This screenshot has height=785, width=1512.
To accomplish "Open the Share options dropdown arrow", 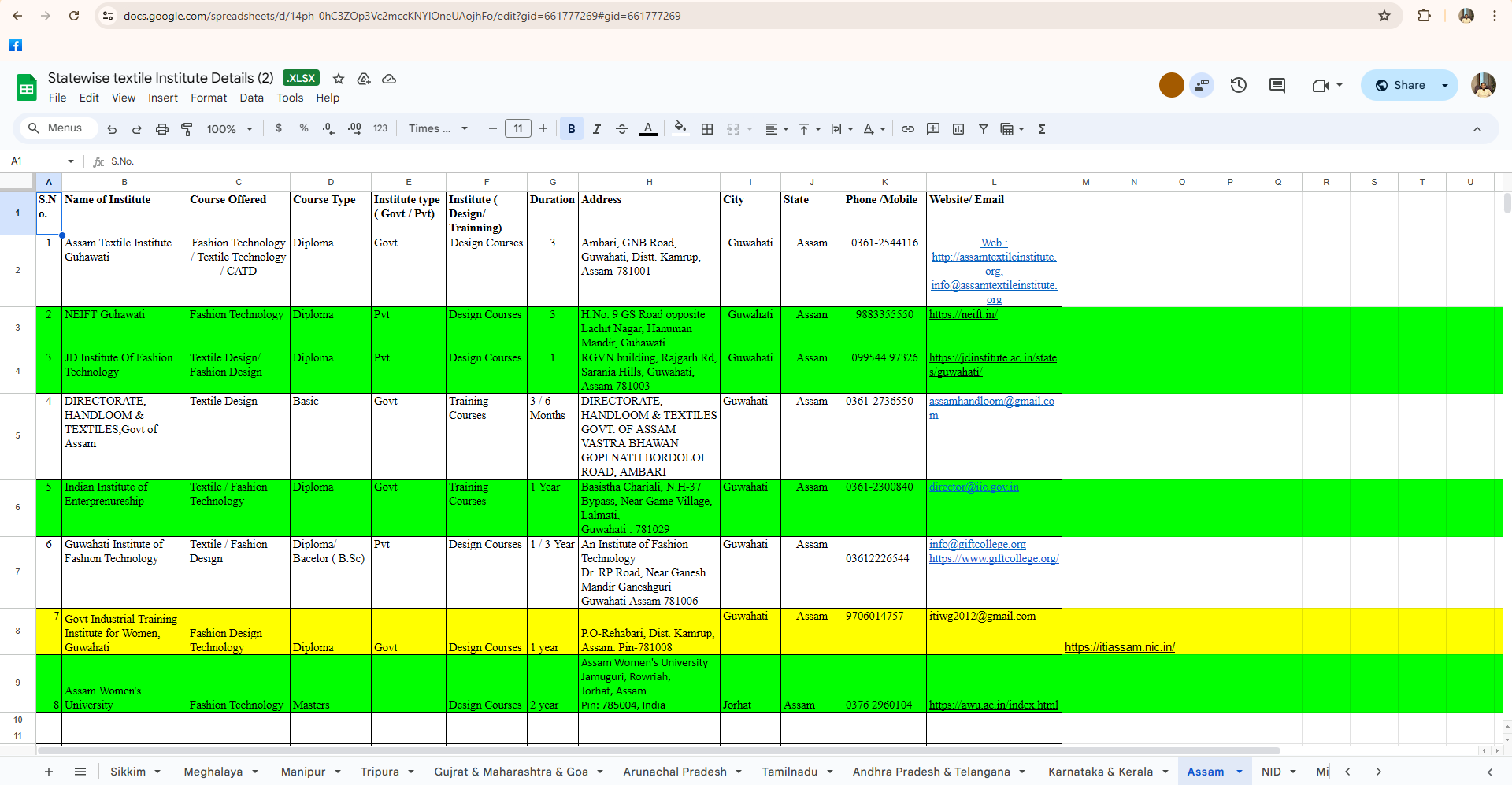I will tap(1445, 85).
